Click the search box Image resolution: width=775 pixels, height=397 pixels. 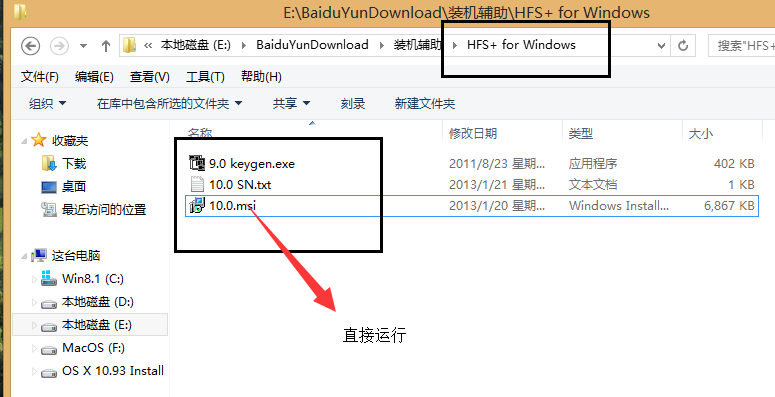[x=741, y=46]
